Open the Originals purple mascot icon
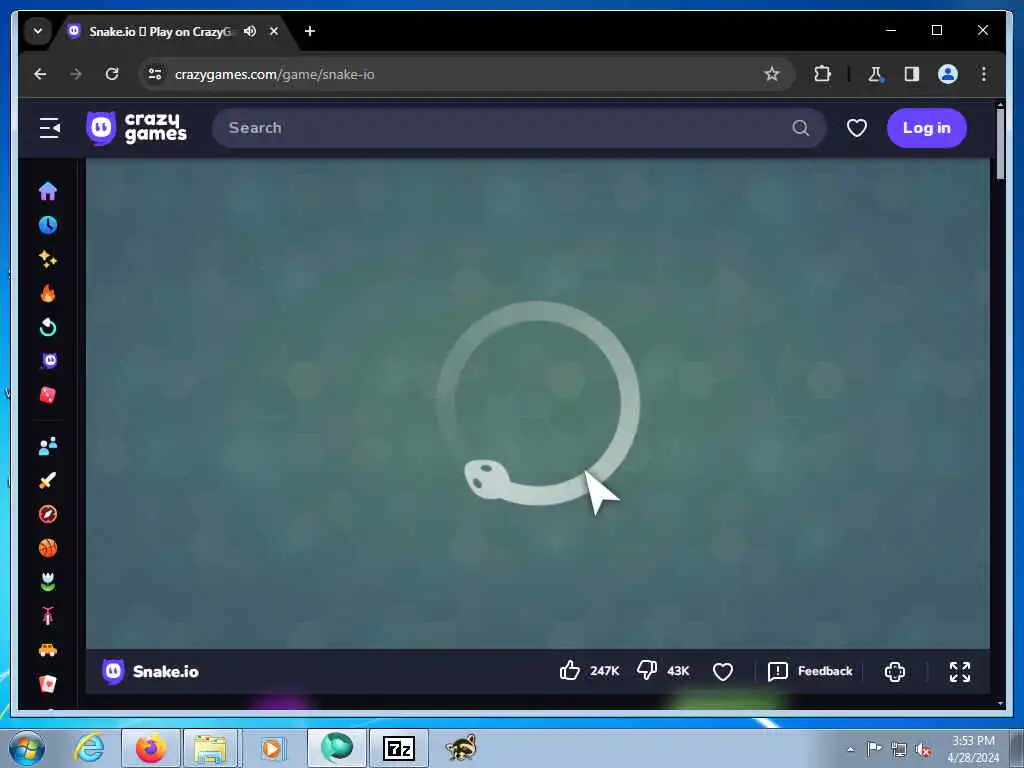 [x=49, y=361]
